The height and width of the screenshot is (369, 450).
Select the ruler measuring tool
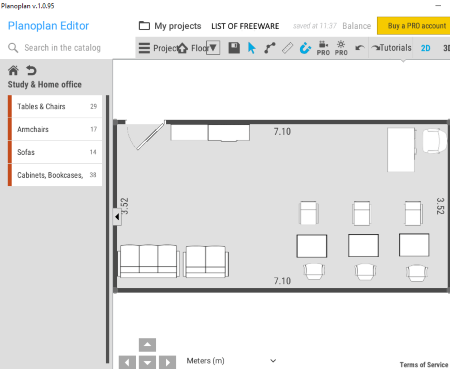[287, 48]
